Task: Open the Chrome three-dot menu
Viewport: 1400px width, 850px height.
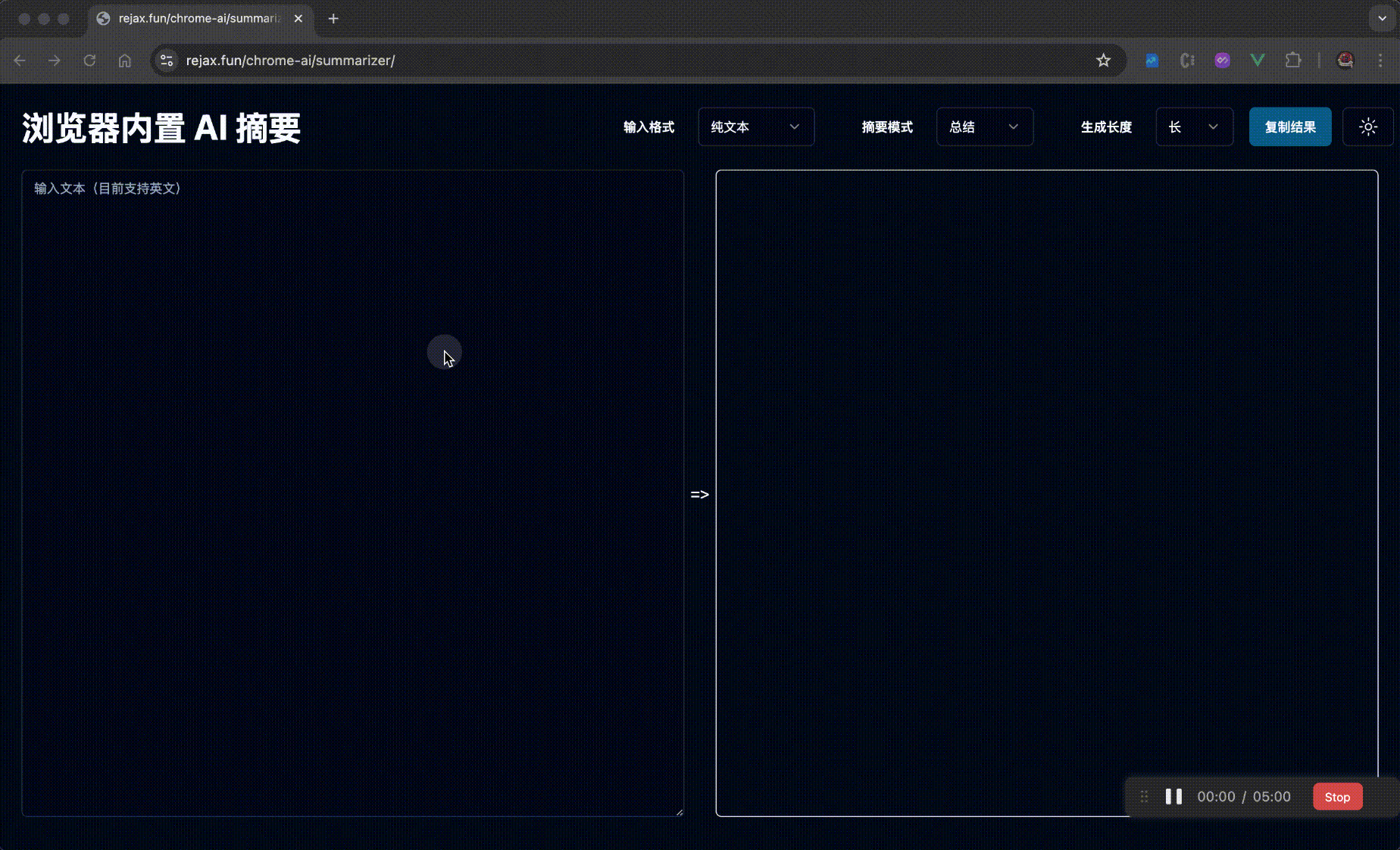Action: coord(1380,61)
